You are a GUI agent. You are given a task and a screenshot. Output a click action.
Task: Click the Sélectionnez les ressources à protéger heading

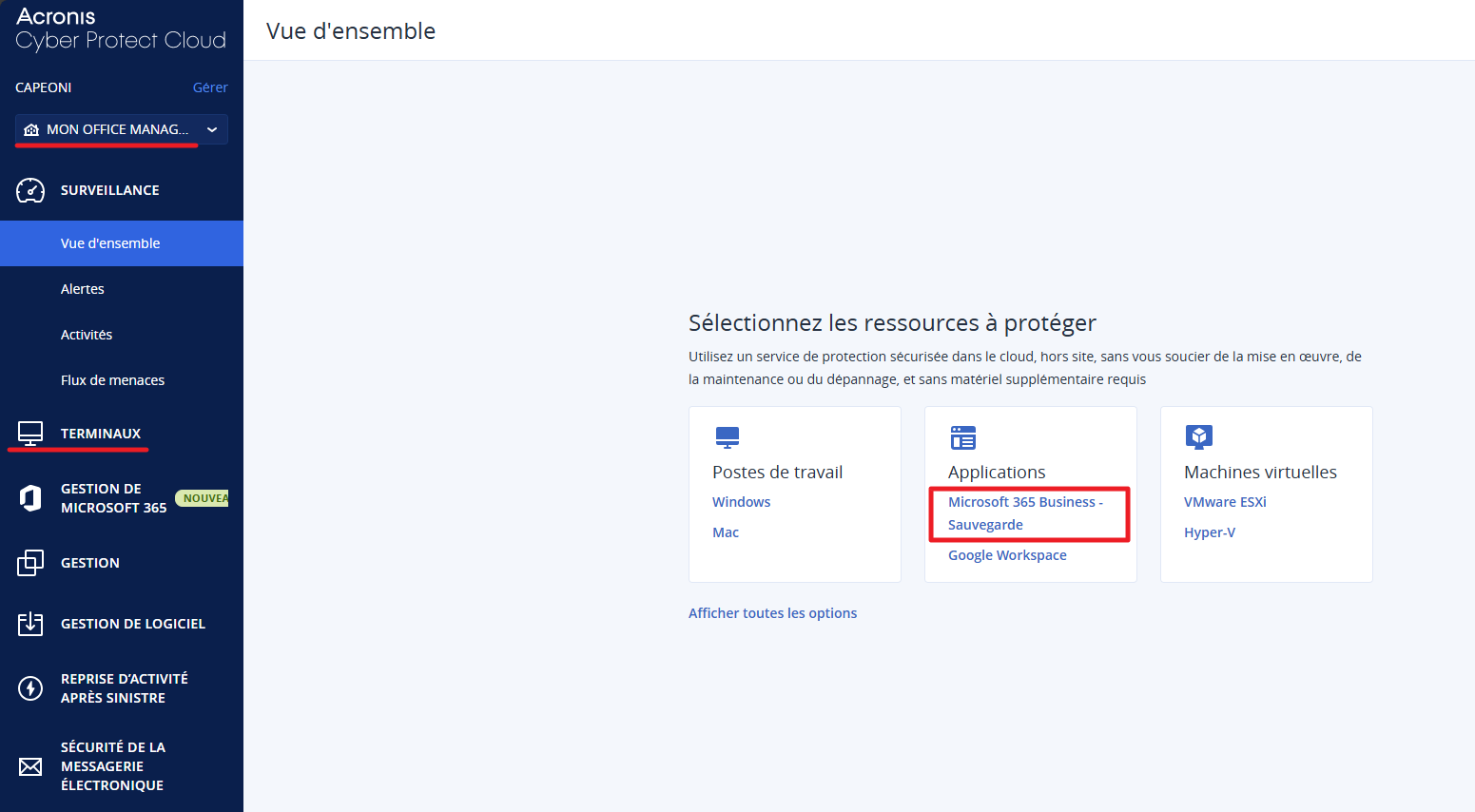pos(892,323)
